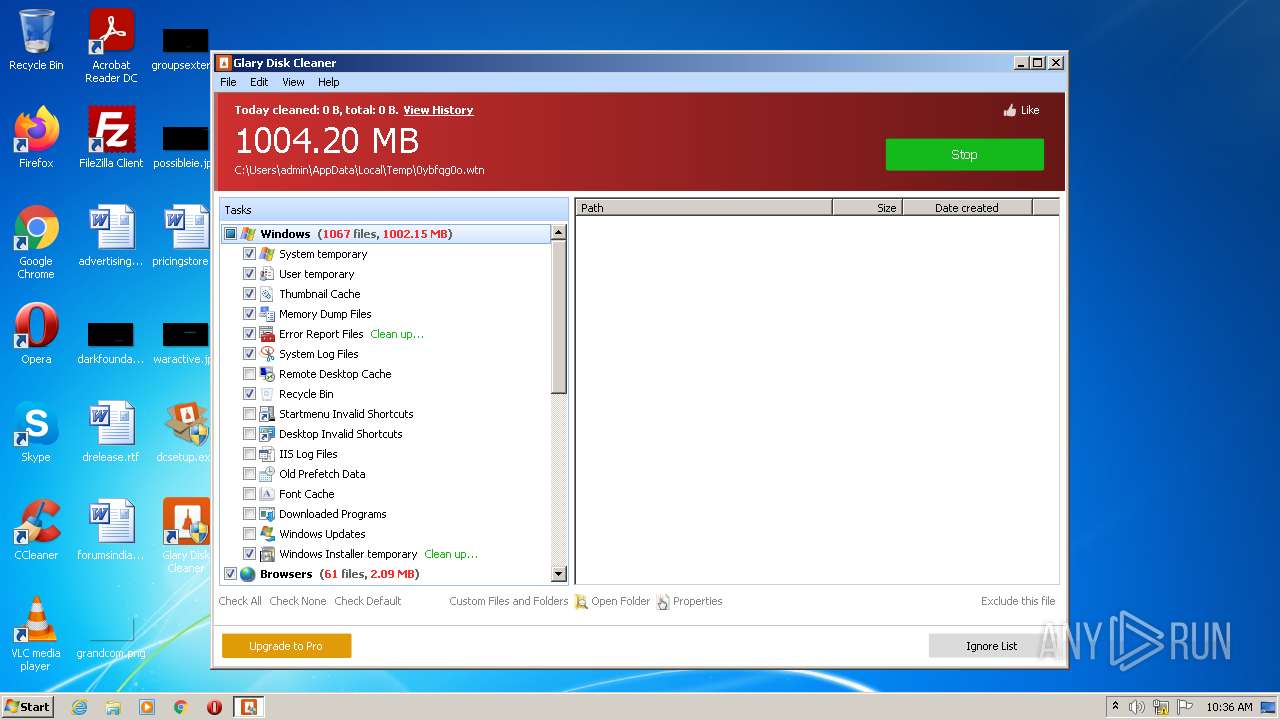The height and width of the screenshot is (720, 1280).
Task: Click the Start button
Action: tap(28, 706)
